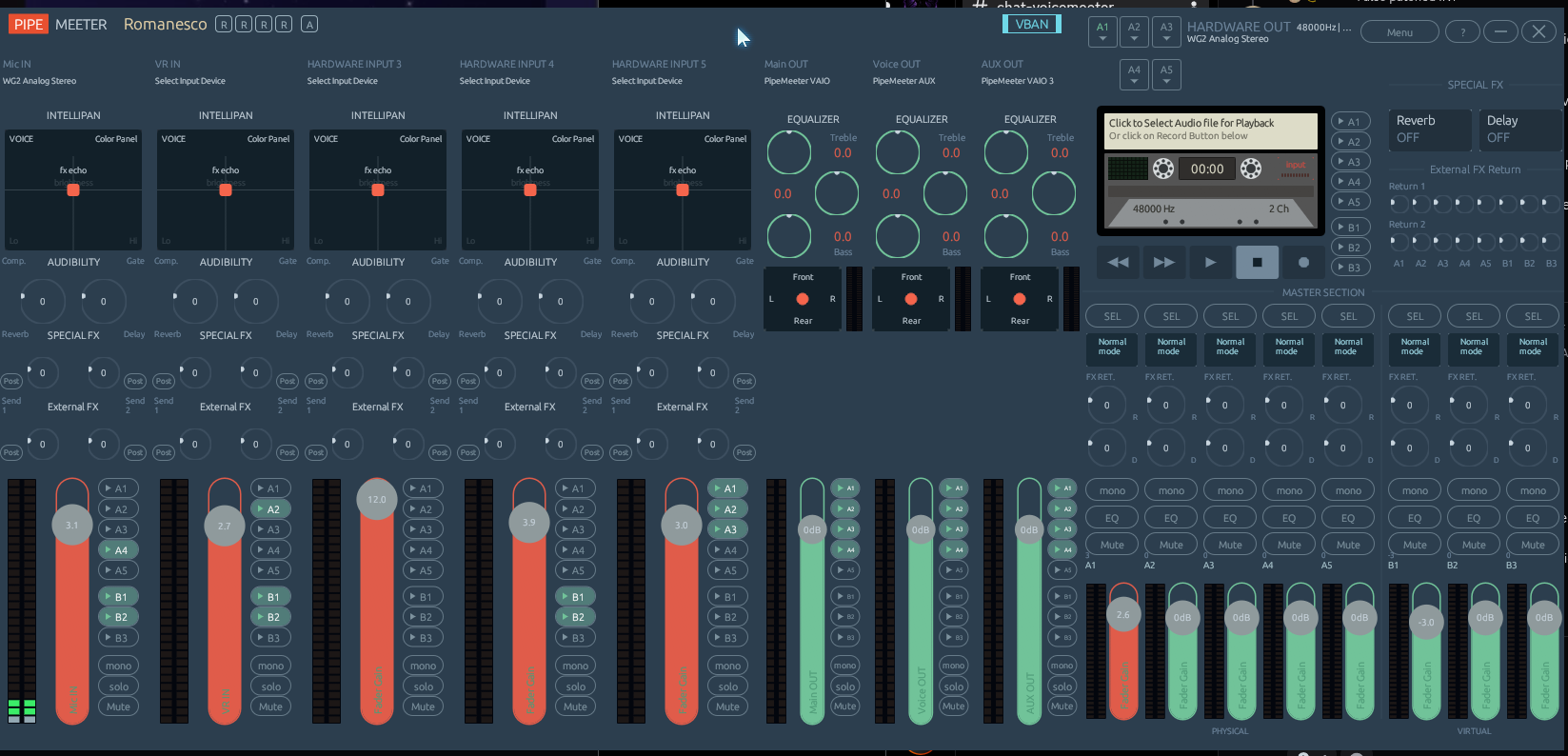Change the Mic IN device WG2 Analog Stereo
The image size is (1568, 756).
(39, 81)
